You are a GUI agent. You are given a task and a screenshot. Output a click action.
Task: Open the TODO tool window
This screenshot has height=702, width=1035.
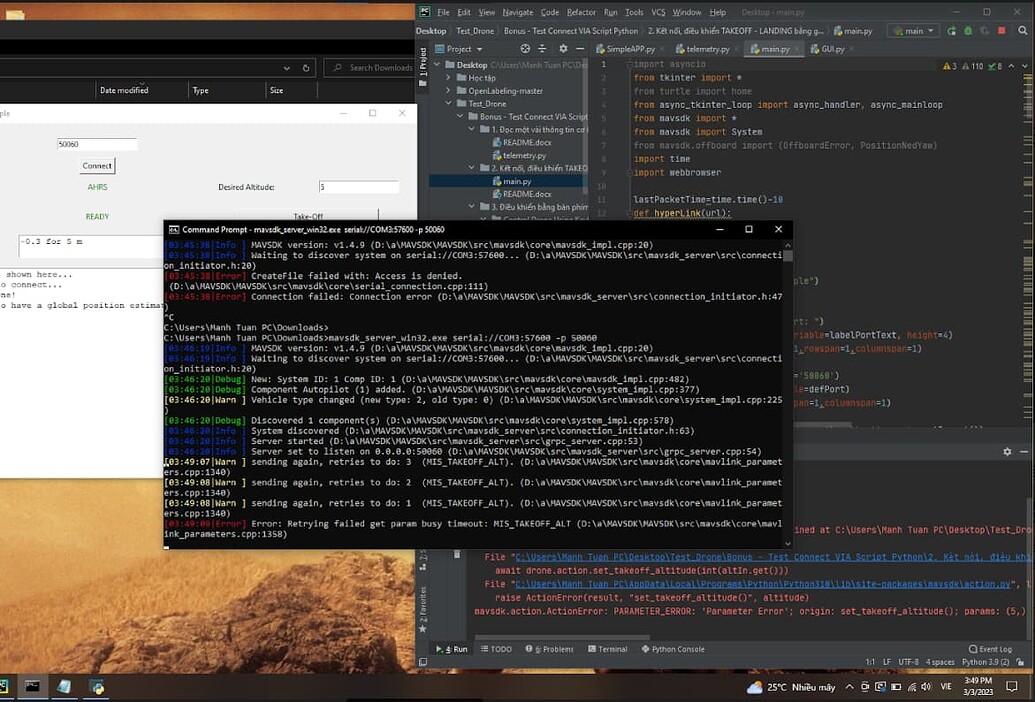point(501,648)
